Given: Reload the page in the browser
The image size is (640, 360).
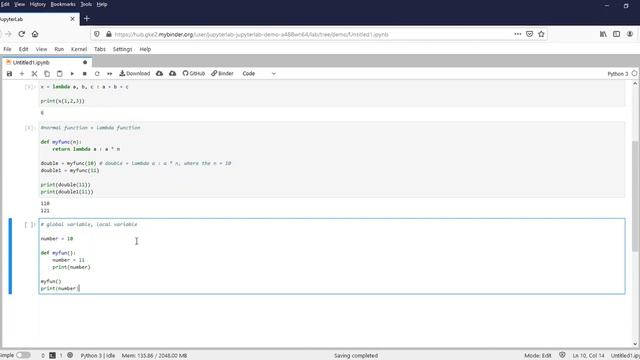Looking at the screenshot, I should 22,34.
